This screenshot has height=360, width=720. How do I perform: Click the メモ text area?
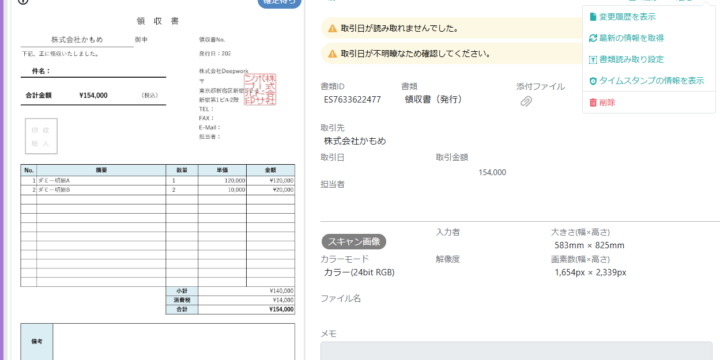(x=516, y=351)
